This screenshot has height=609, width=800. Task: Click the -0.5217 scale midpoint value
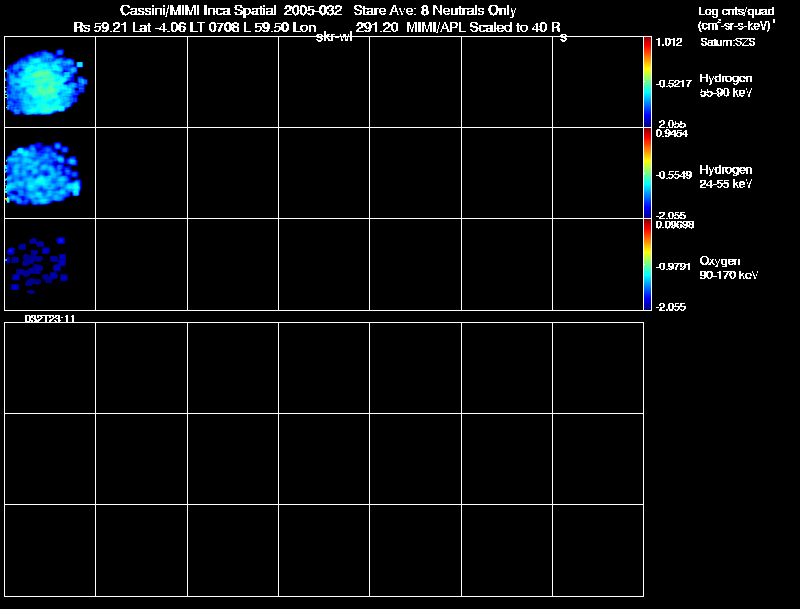point(673,83)
